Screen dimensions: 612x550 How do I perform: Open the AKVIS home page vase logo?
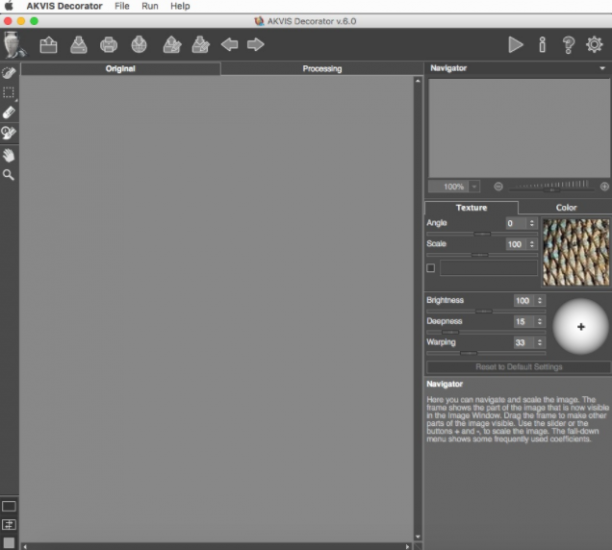click(x=14, y=45)
